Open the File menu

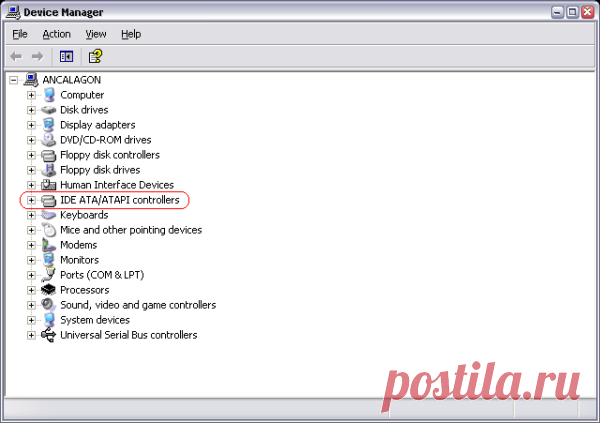[x=20, y=34]
